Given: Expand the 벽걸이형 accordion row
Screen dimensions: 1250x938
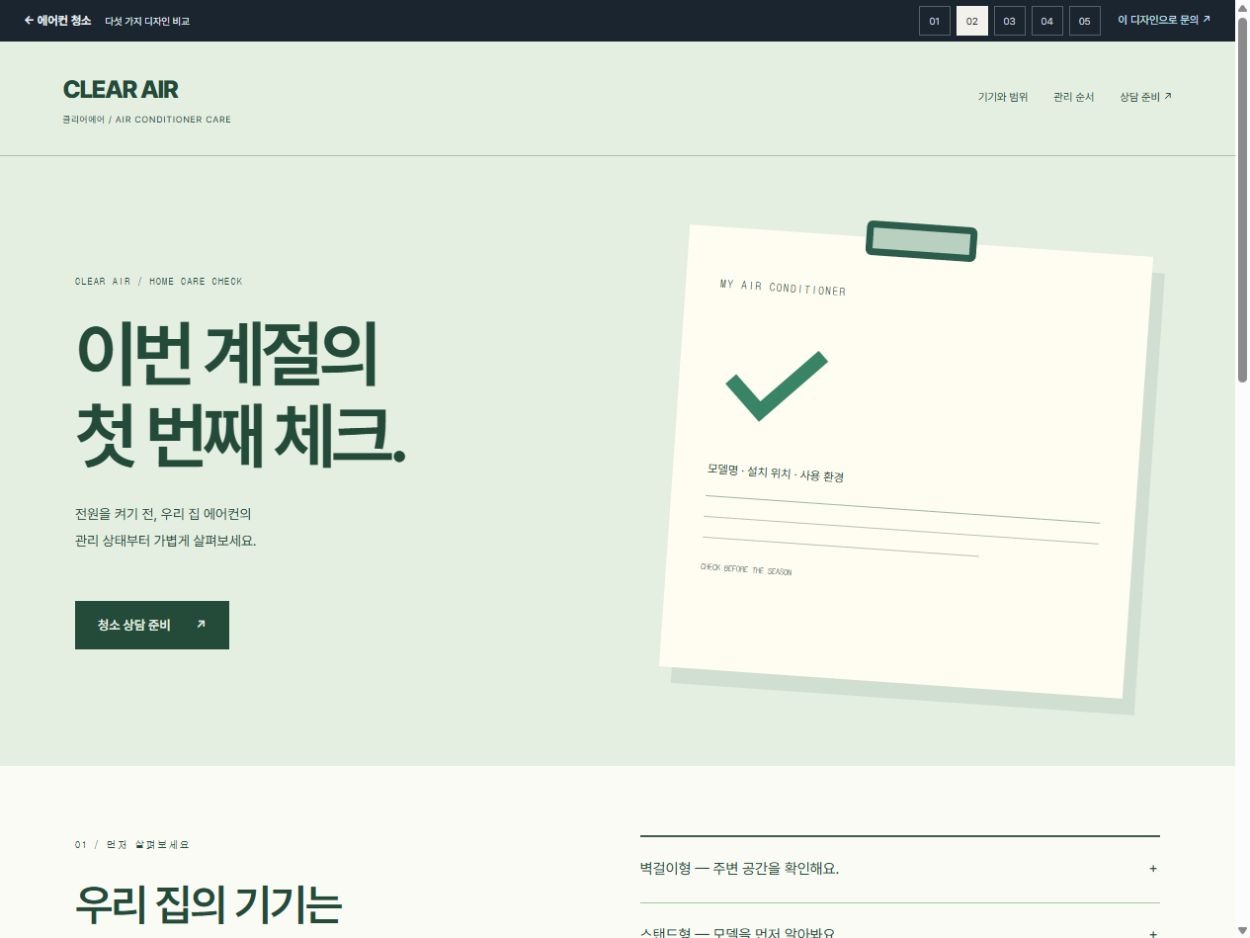Looking at the screenshot, I should pos(900,869).
